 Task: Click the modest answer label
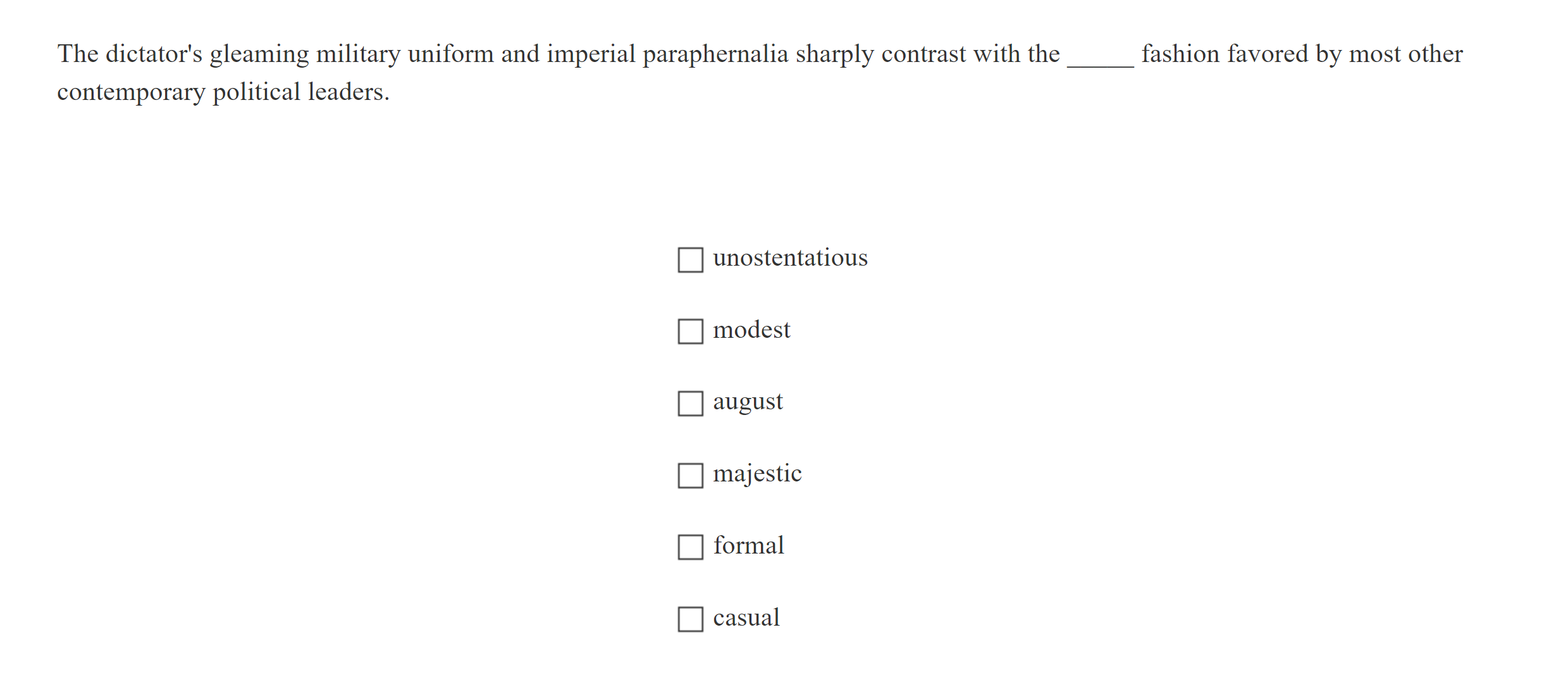(751, 330)
